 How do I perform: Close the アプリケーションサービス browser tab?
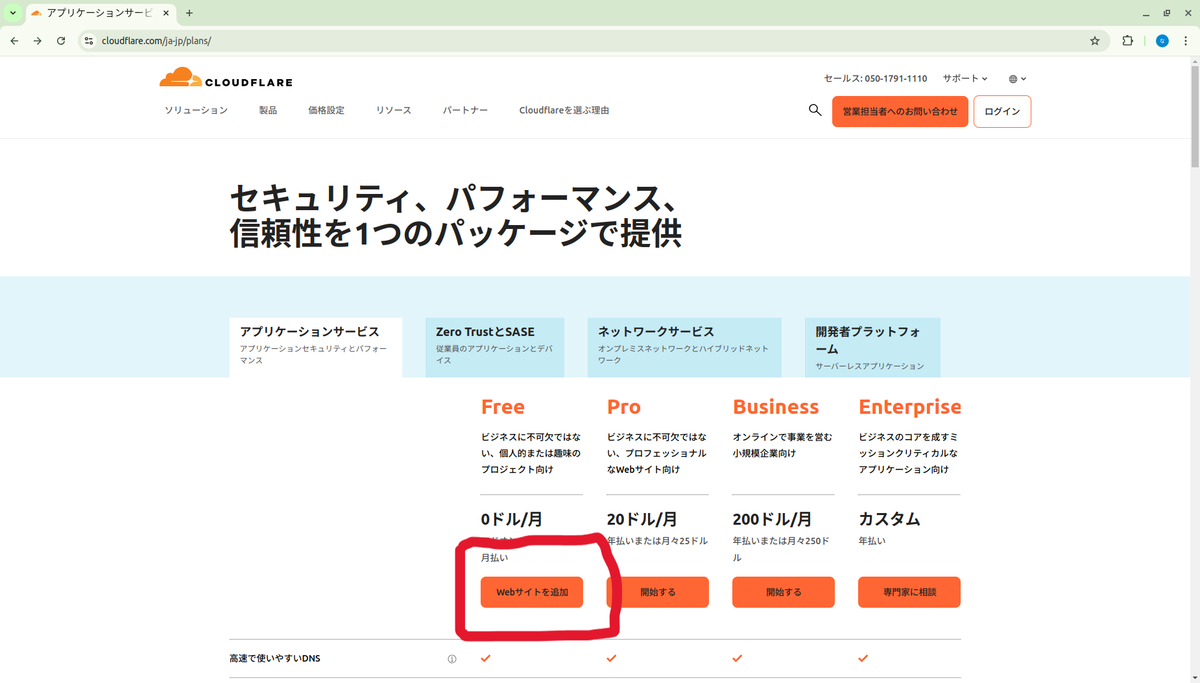pyautogui.click(x=167, y=13)
